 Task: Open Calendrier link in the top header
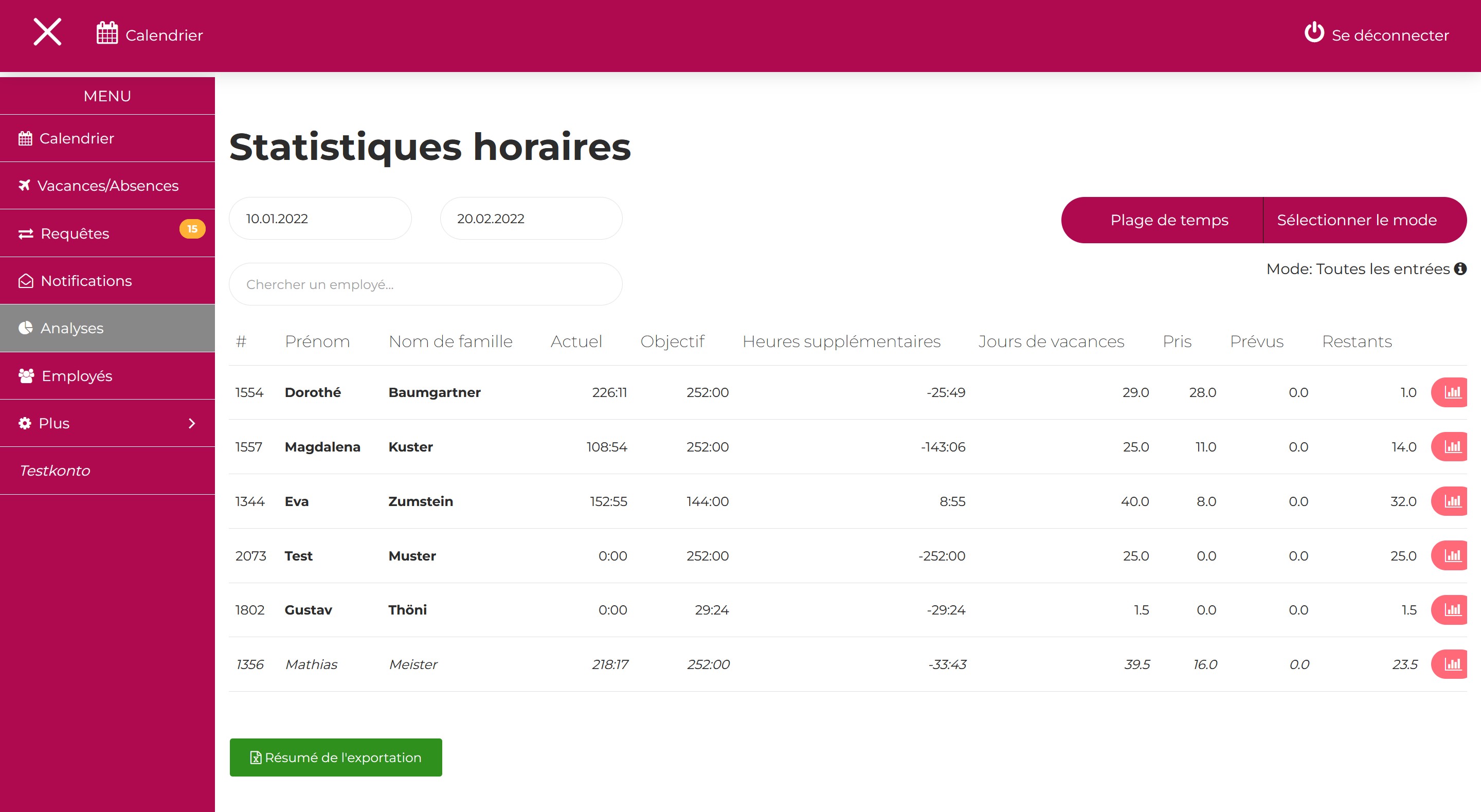coord(150,35)
